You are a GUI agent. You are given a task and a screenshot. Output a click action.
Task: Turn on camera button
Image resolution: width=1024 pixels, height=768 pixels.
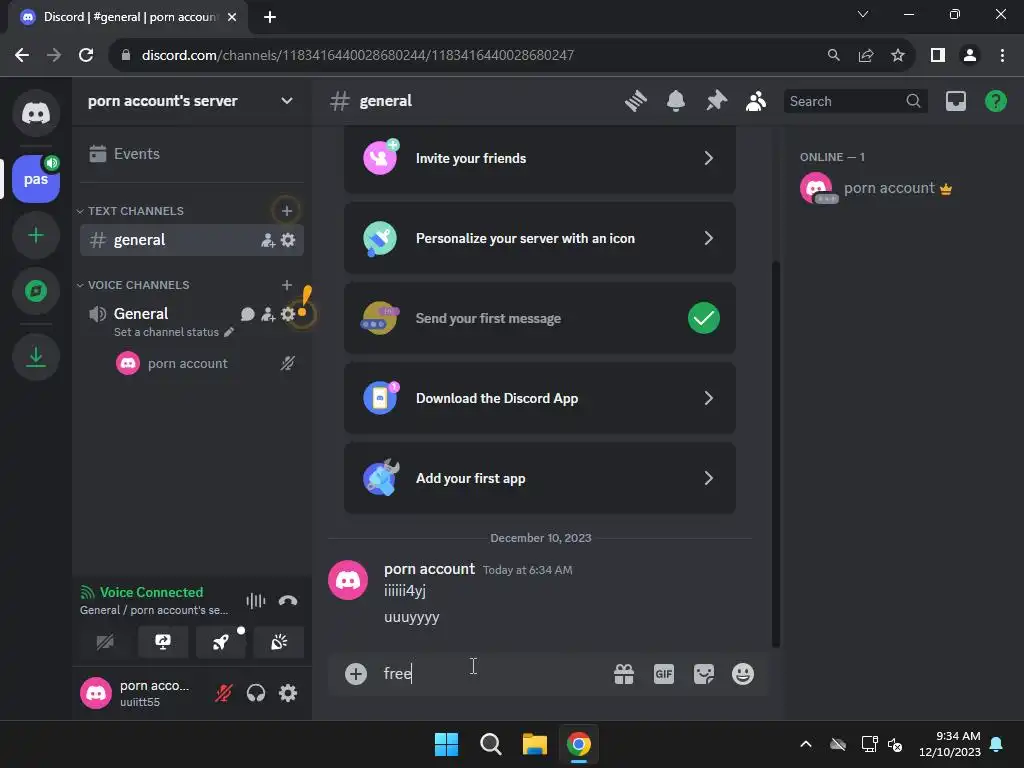104,642
